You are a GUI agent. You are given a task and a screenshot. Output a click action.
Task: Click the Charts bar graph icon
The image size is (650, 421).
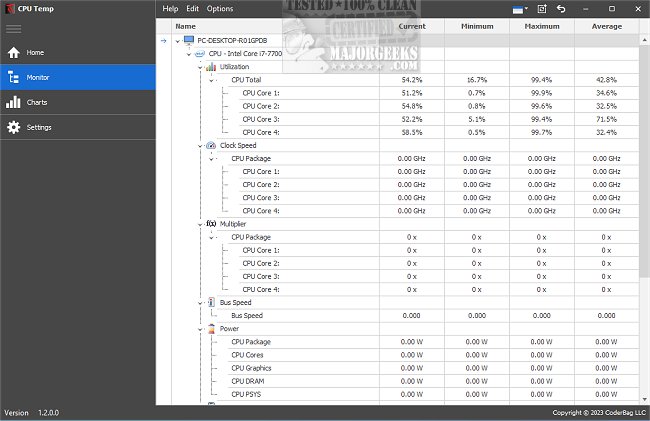coord(13,102)
